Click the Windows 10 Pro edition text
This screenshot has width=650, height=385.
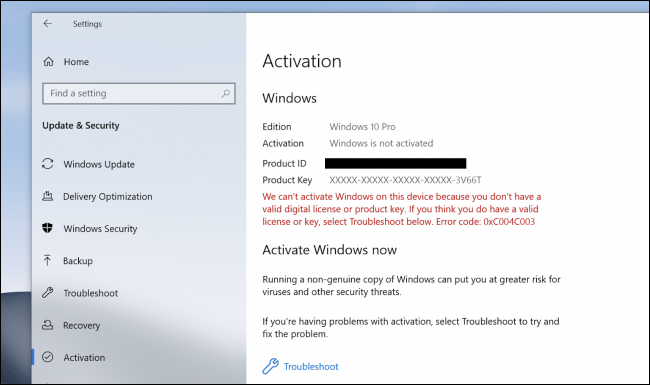362,126
